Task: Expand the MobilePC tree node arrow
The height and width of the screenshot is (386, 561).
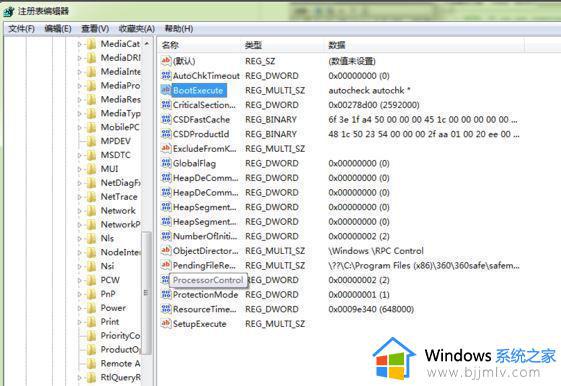Action: (79, 127)
